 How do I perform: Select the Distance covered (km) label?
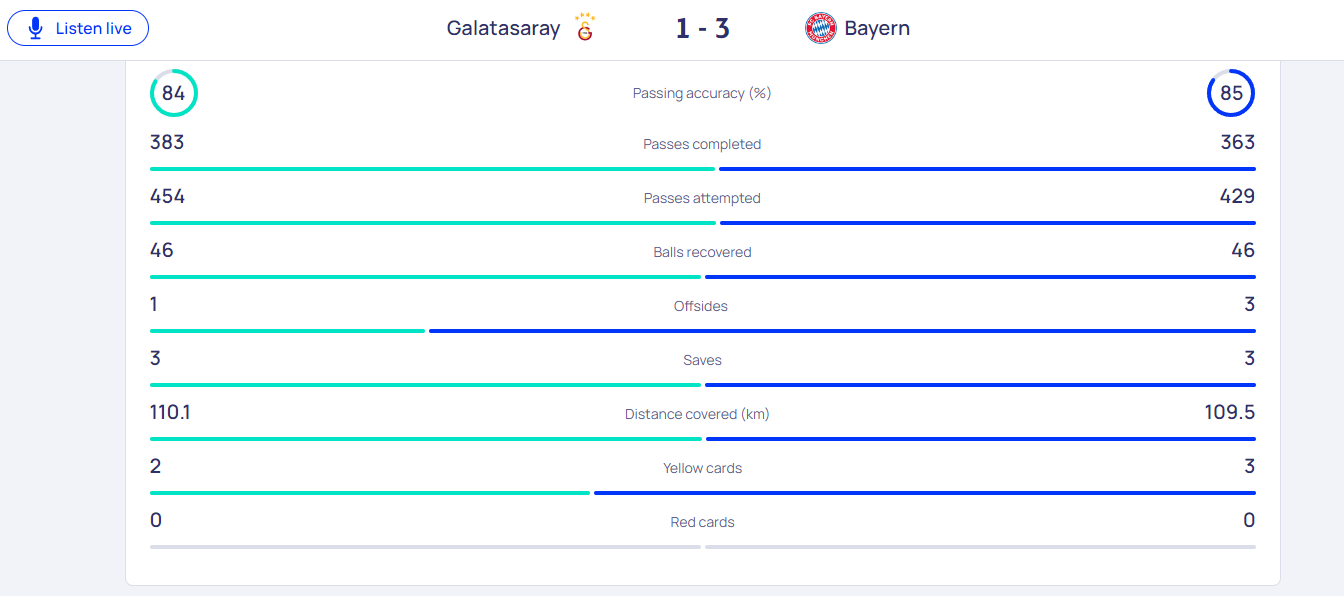697,414
